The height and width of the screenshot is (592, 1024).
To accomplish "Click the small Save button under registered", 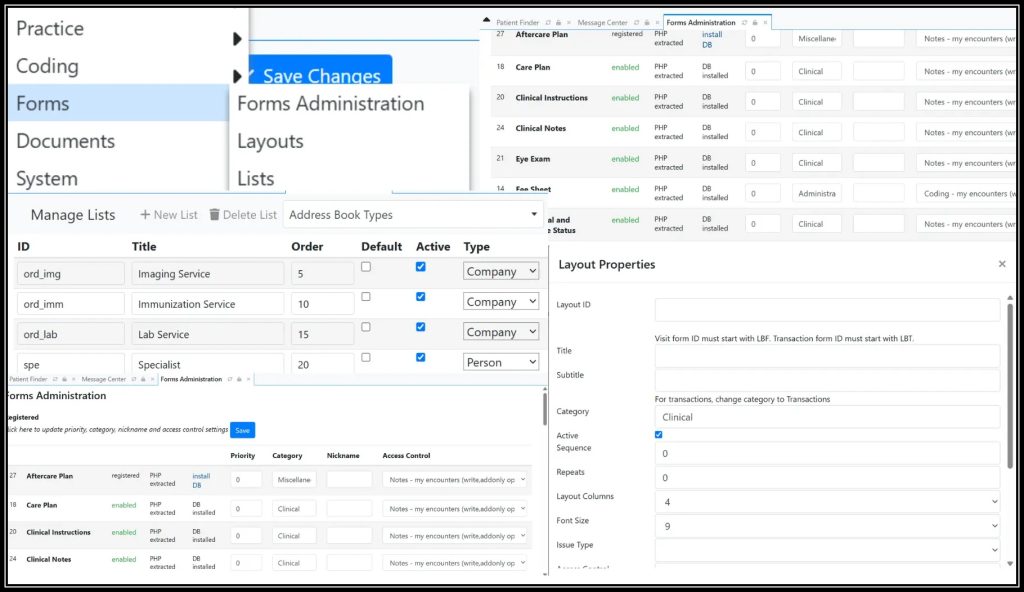I will coord(242,430).
